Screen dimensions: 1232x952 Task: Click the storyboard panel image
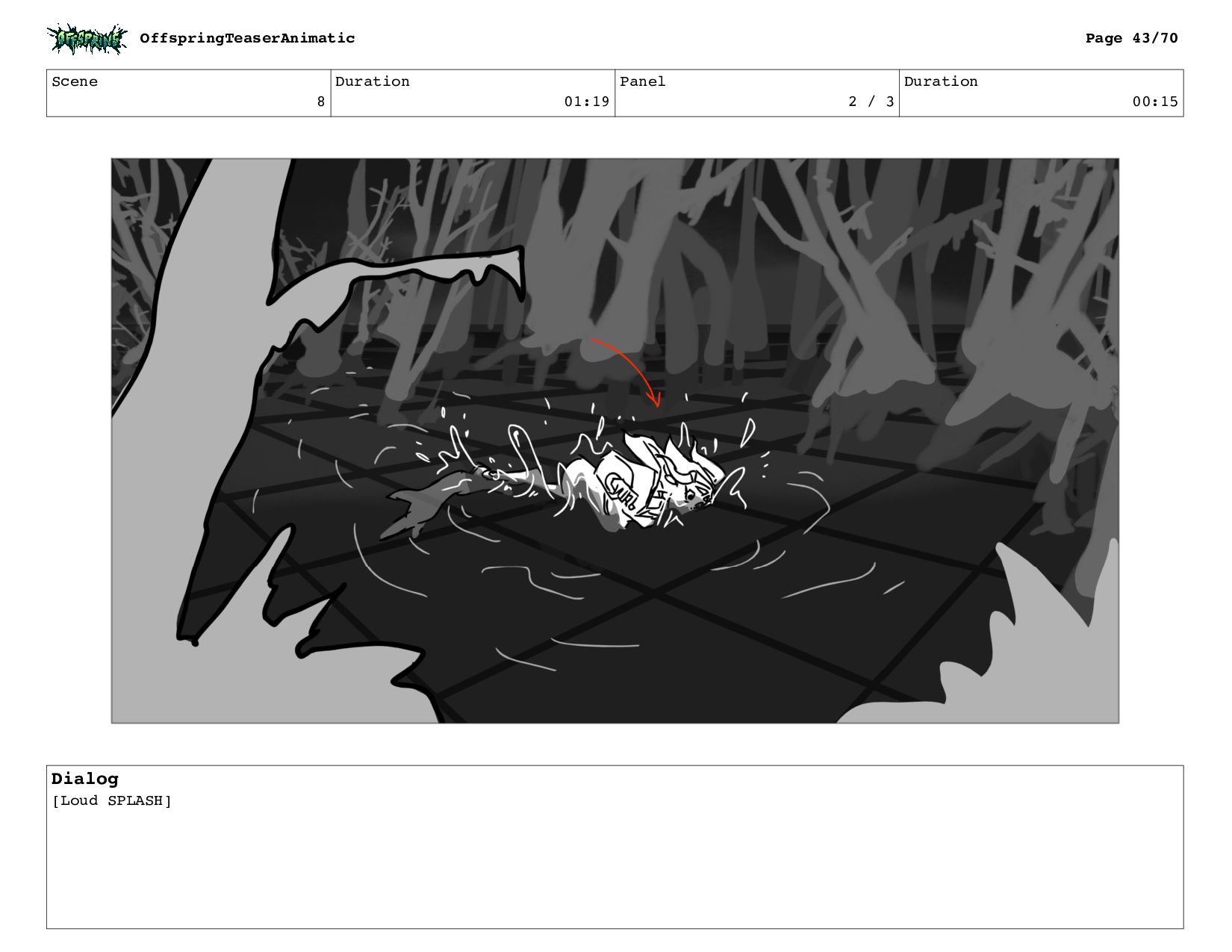615,441
